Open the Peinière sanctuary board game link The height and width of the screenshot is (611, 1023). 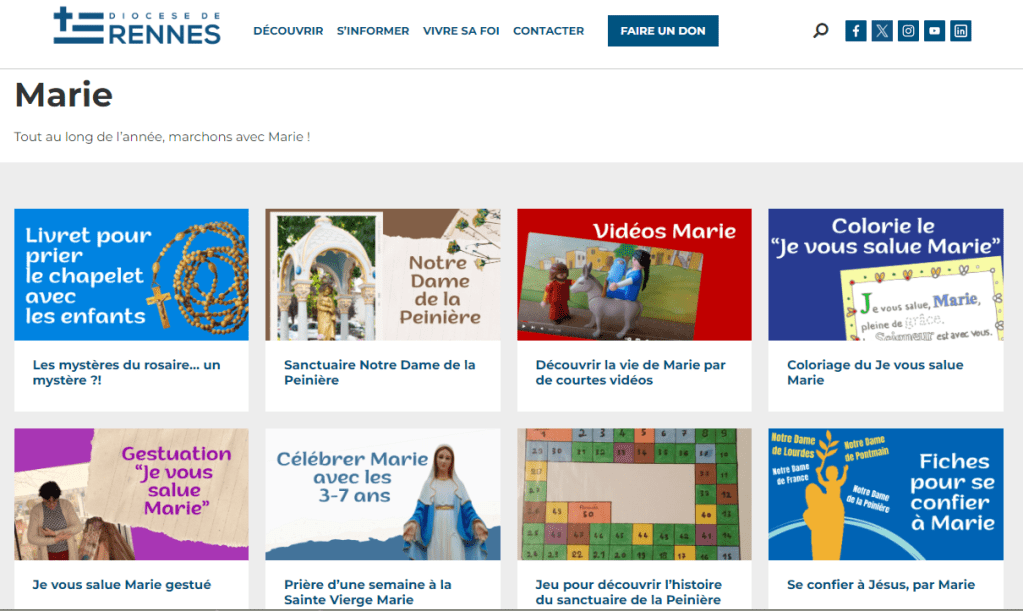click(x=628, y=592)
